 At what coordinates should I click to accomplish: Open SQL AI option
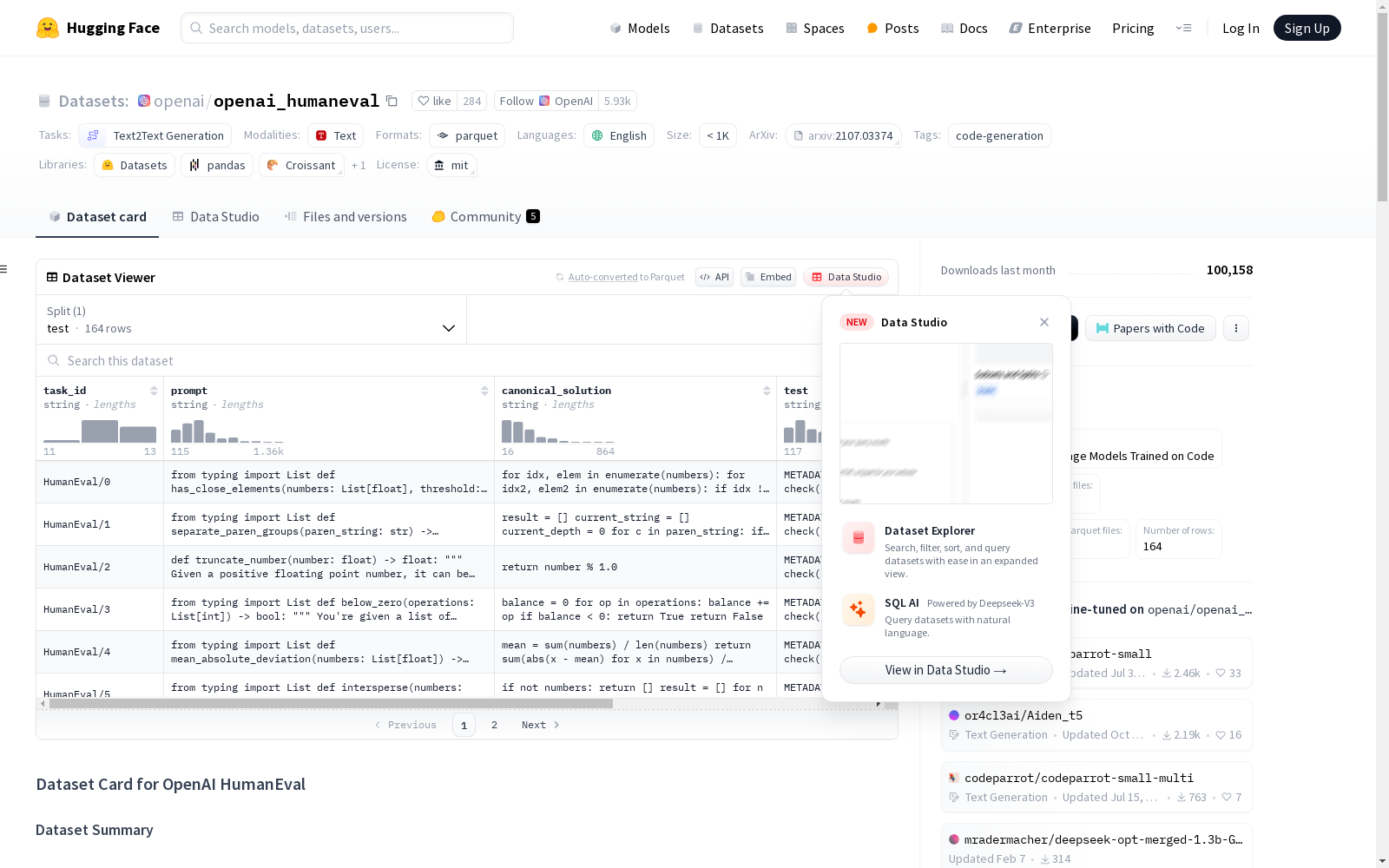[946, 616]
